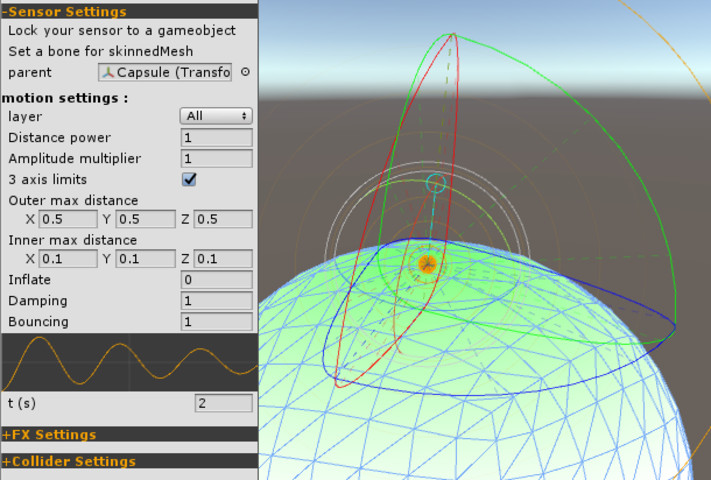The width and height of the screenshot is (711, 480).
Task: Toggle the 3 axis limits checkbox
Action: pyautogui.click(x=189, y=179)
